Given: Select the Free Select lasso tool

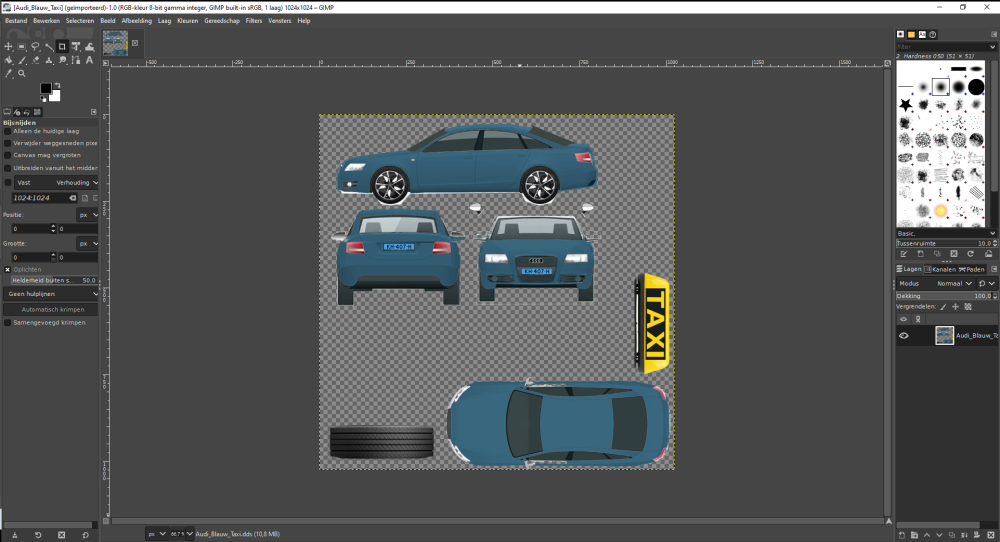Looking at the screenshot, I should pos(35,46).
